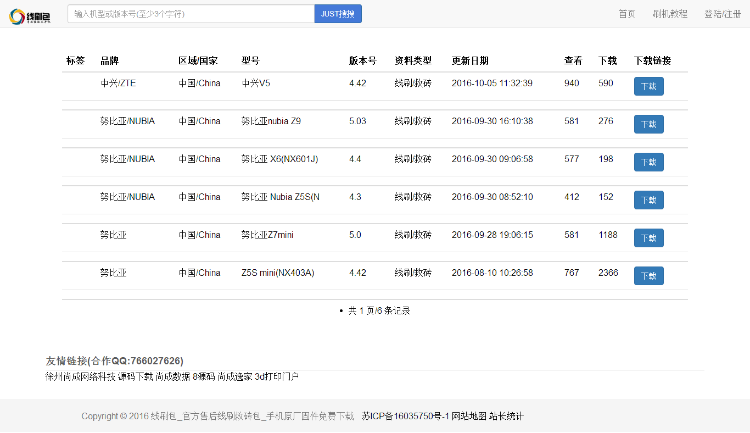Image resolution: width=750 pixels, height=433 pixels.
Task: Click the version number 4.4
Action: click(355, 159)
